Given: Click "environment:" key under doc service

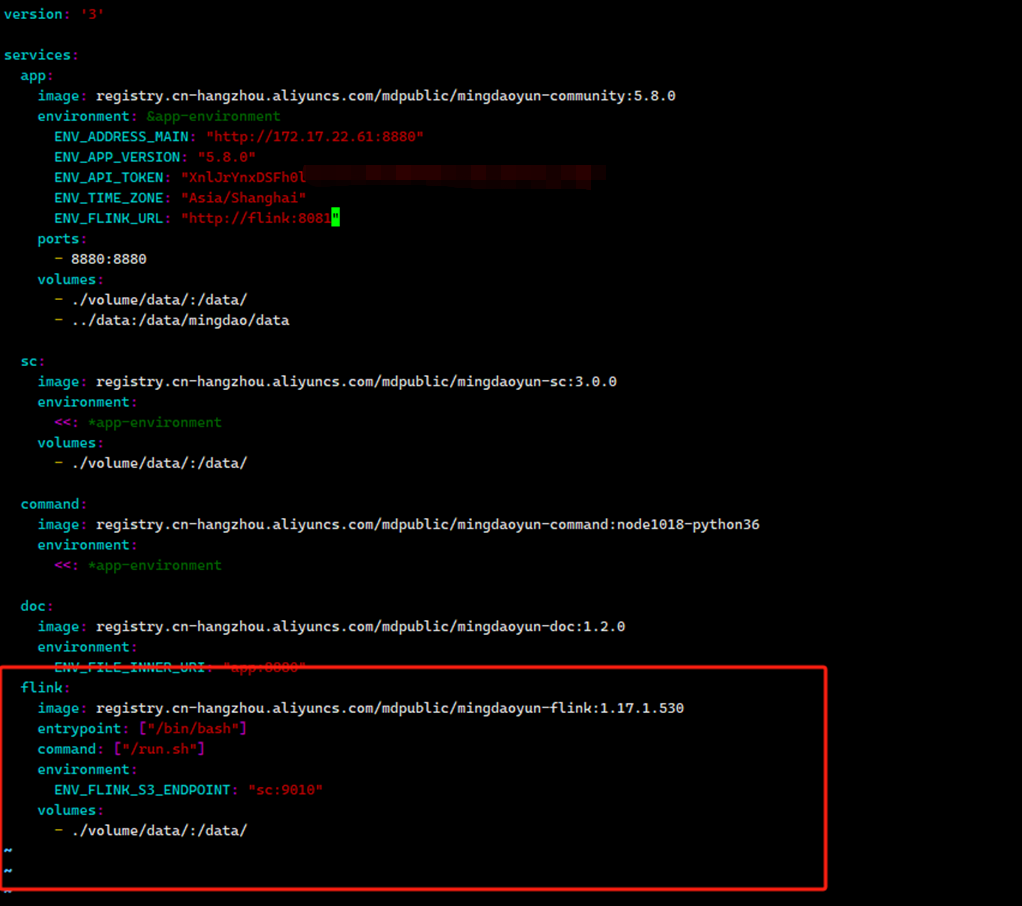Looking at the screenshot, I should coord(87,647).
